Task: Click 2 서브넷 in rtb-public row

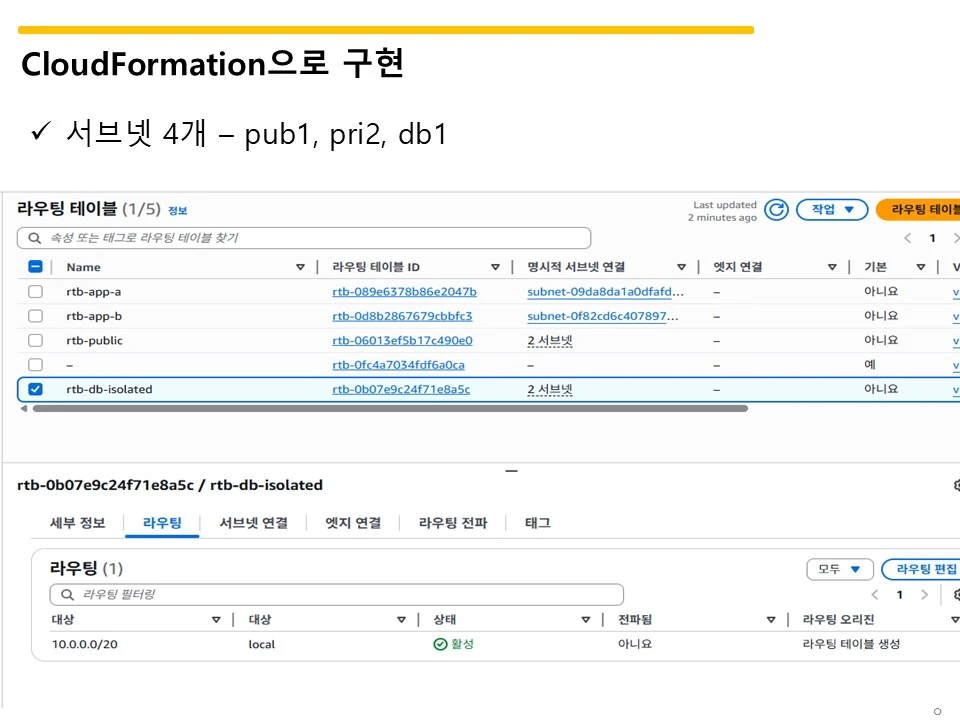Action: coord(550,341)
